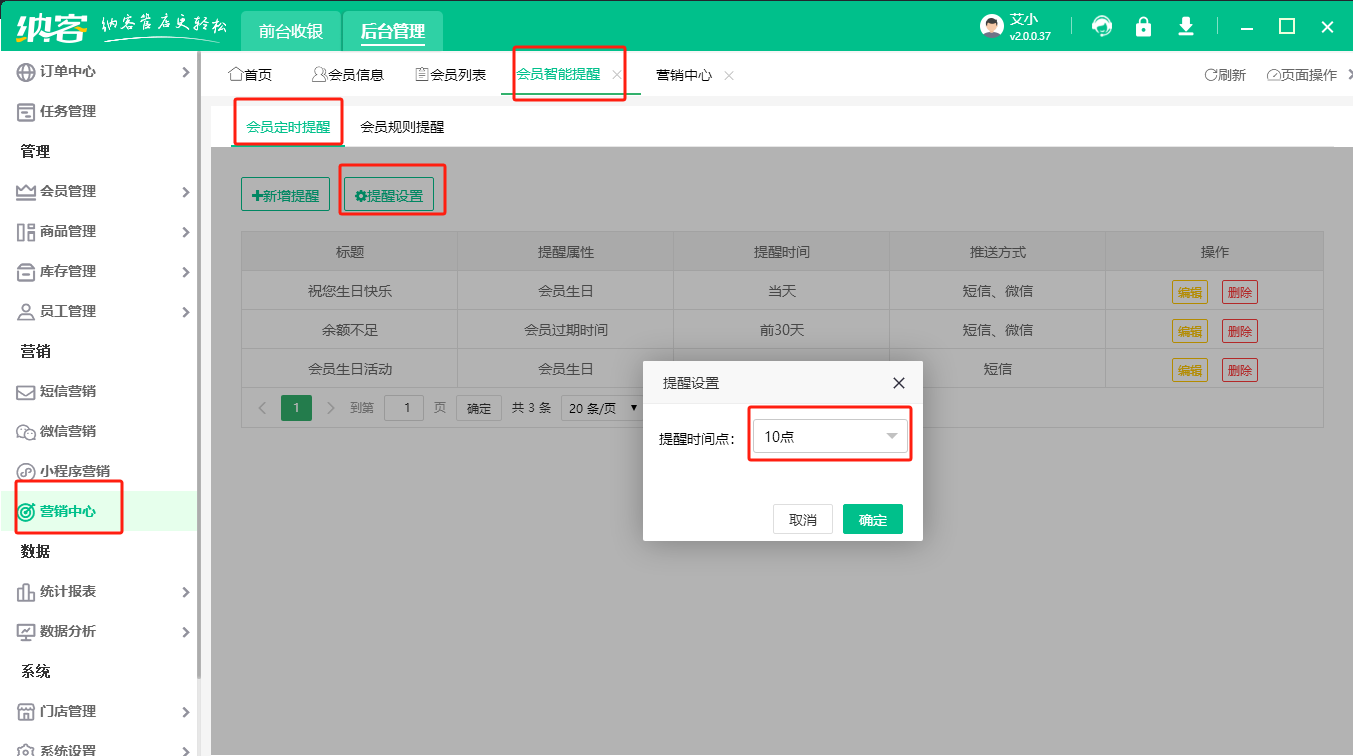Click the lock screen icon

point(1143,26)
